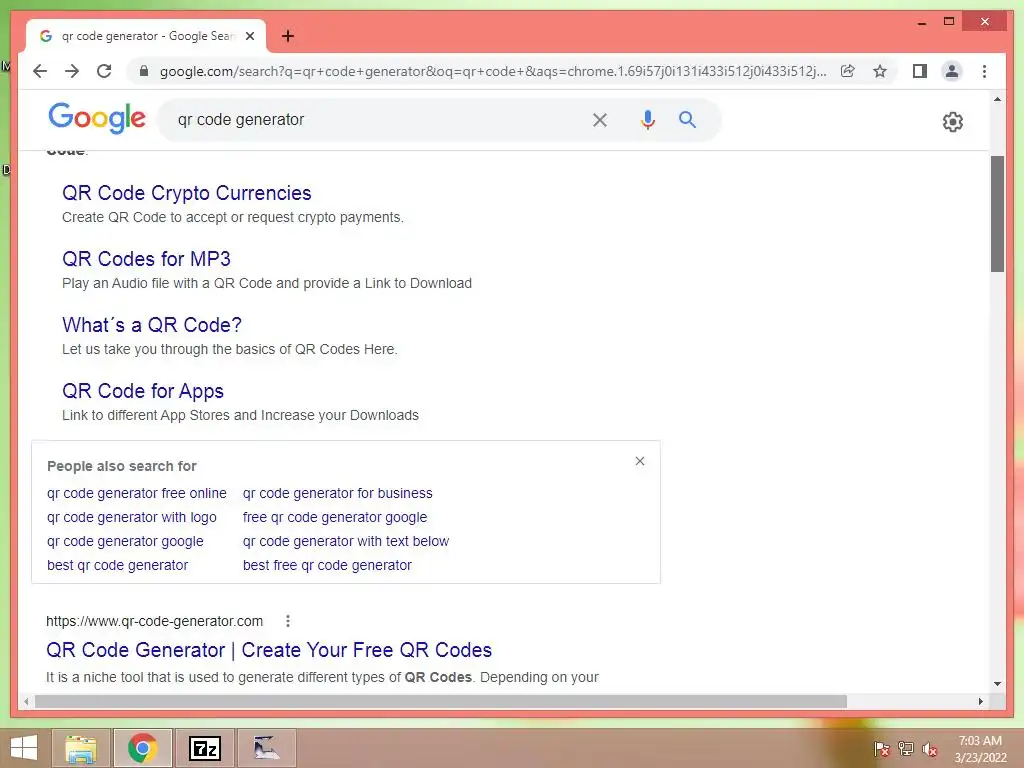The image size is (1024, 768).
Task: Go back to the previous page
Action: pyautogui.click(x=40, y=71)
